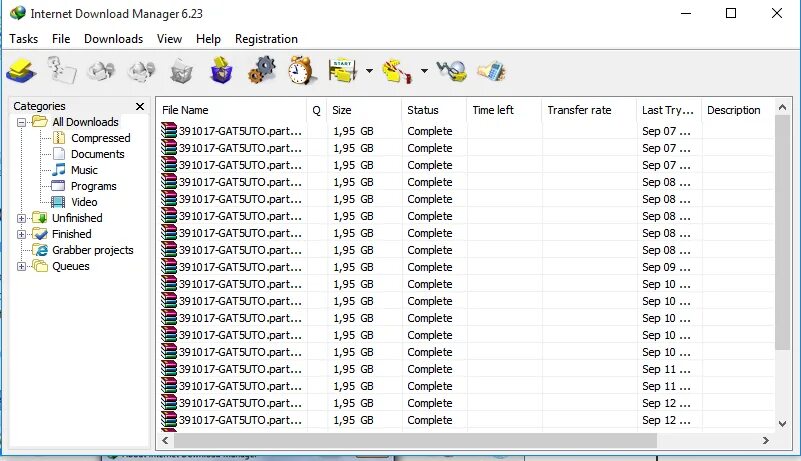Sort by the Status column header

pyautogui.click(x=434, y=110)
